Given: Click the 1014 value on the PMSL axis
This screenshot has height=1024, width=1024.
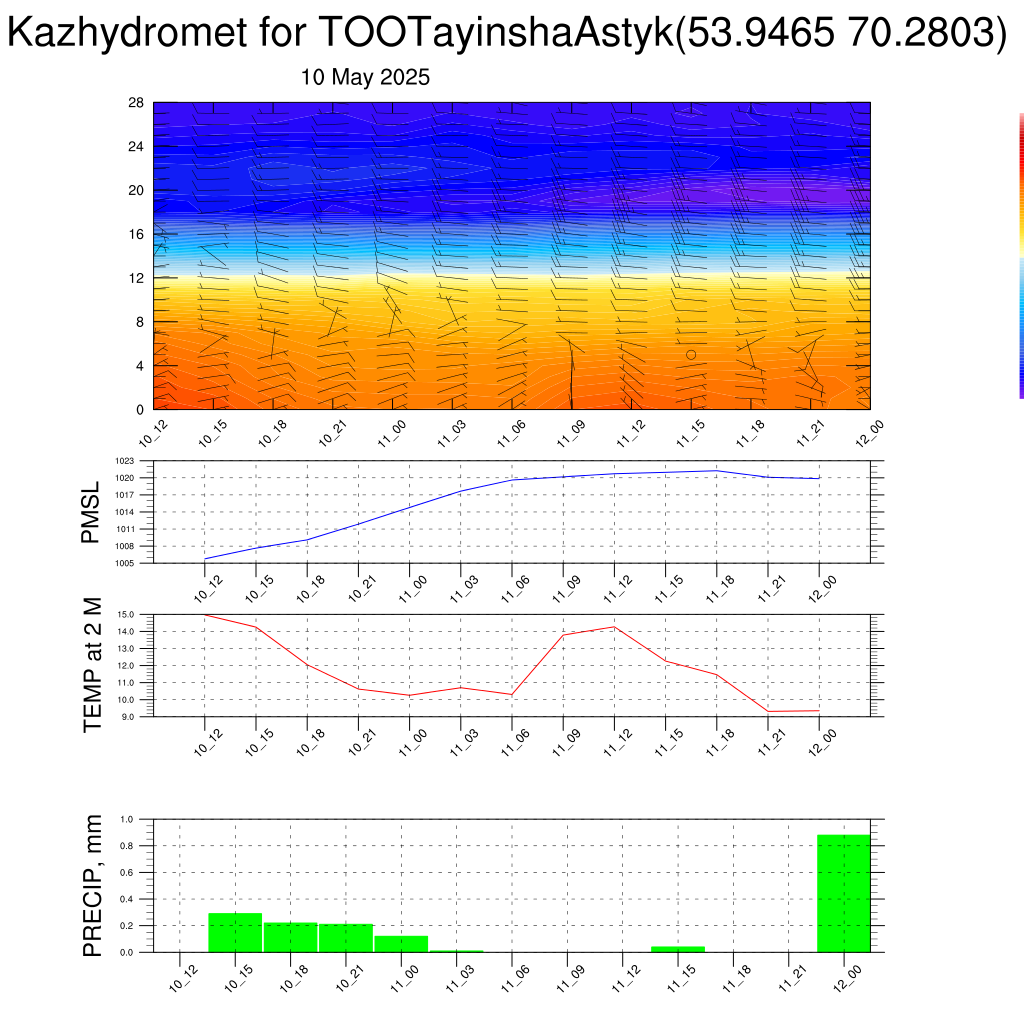Looking at the screenshot, I should click(x=125, y=512).
